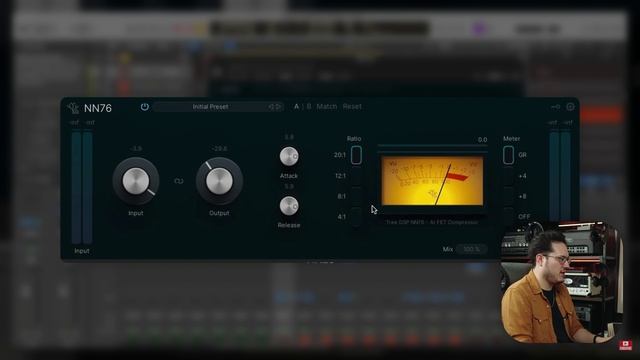Click the large Input knob

pyautogui.click(x=136, y=181)
